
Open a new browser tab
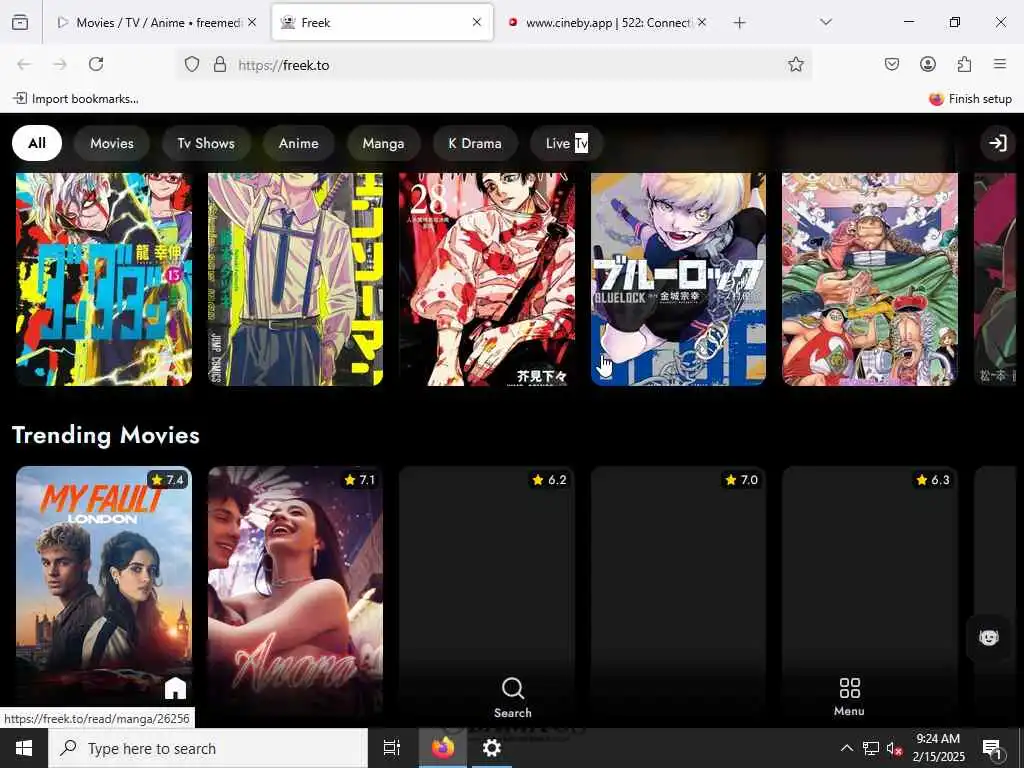739,23
